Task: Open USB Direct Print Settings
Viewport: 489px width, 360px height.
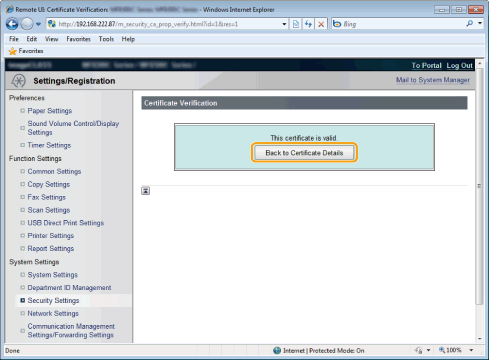Action: point(66,223)
